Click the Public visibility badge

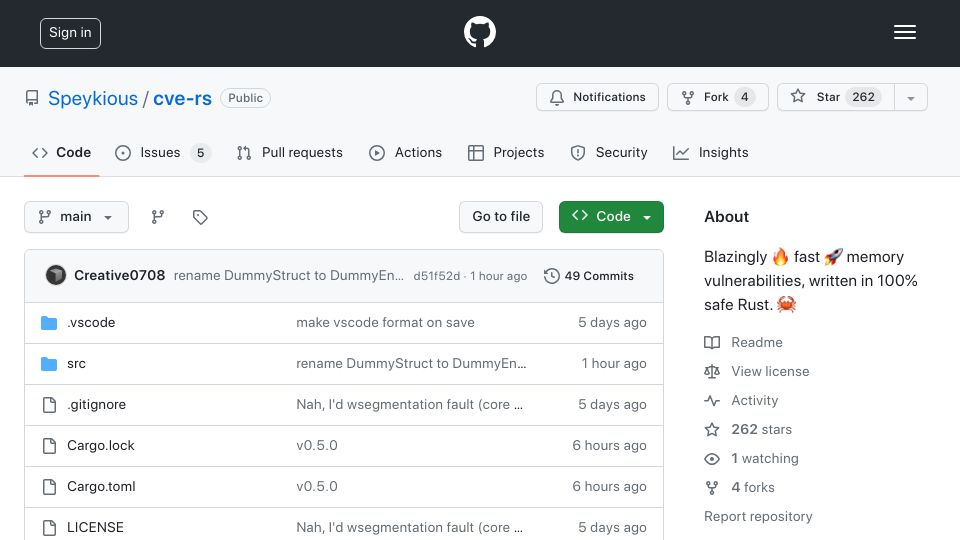(x=246, y=98)
